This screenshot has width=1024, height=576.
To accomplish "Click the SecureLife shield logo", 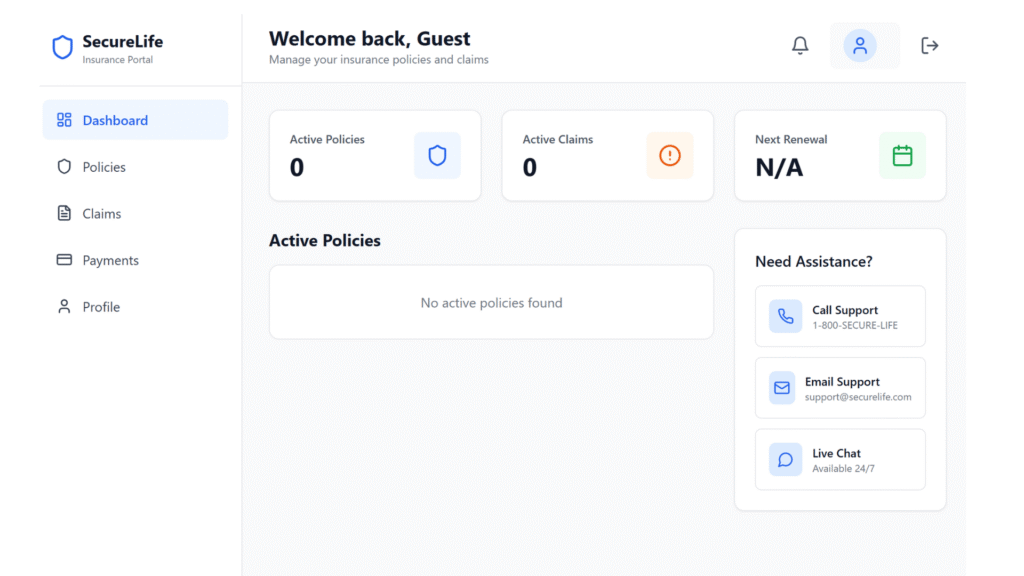I will point(62,47).
